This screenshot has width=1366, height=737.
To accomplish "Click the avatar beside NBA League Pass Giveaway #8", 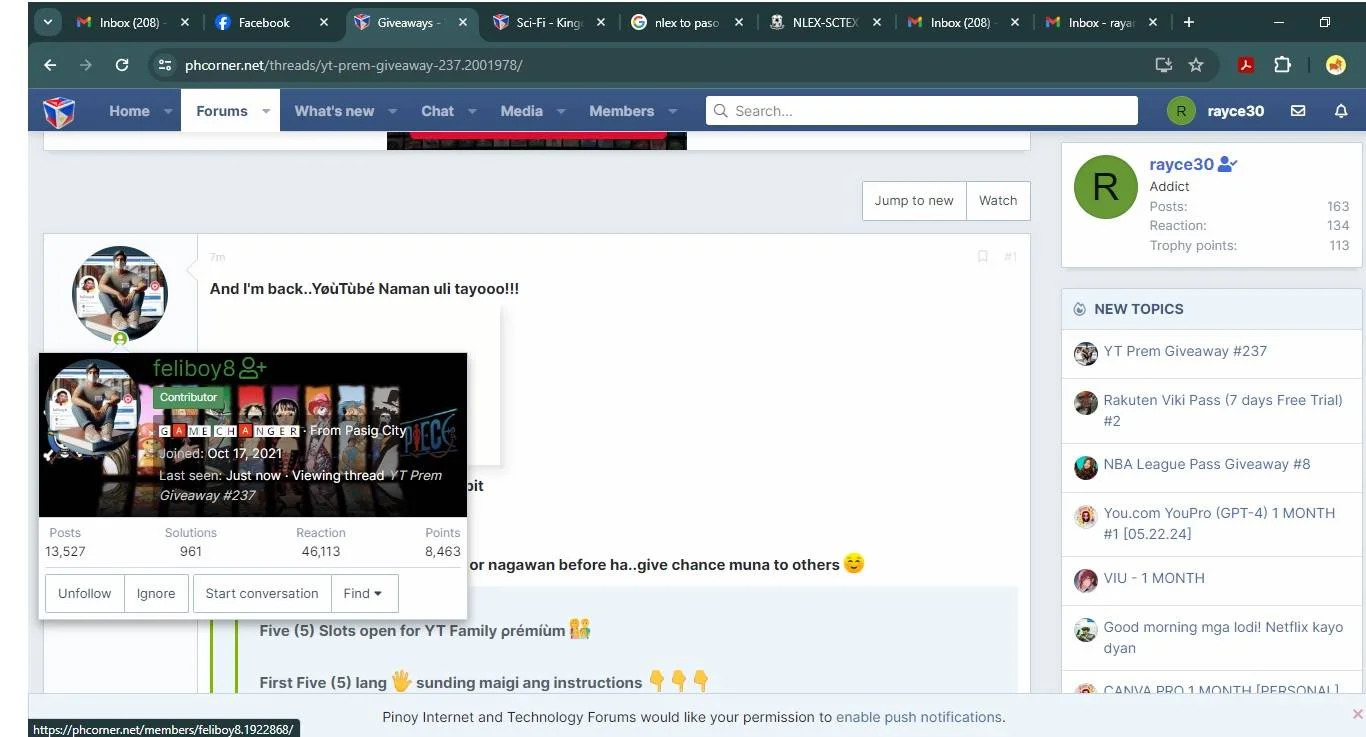I will [x=1086, y=467].
